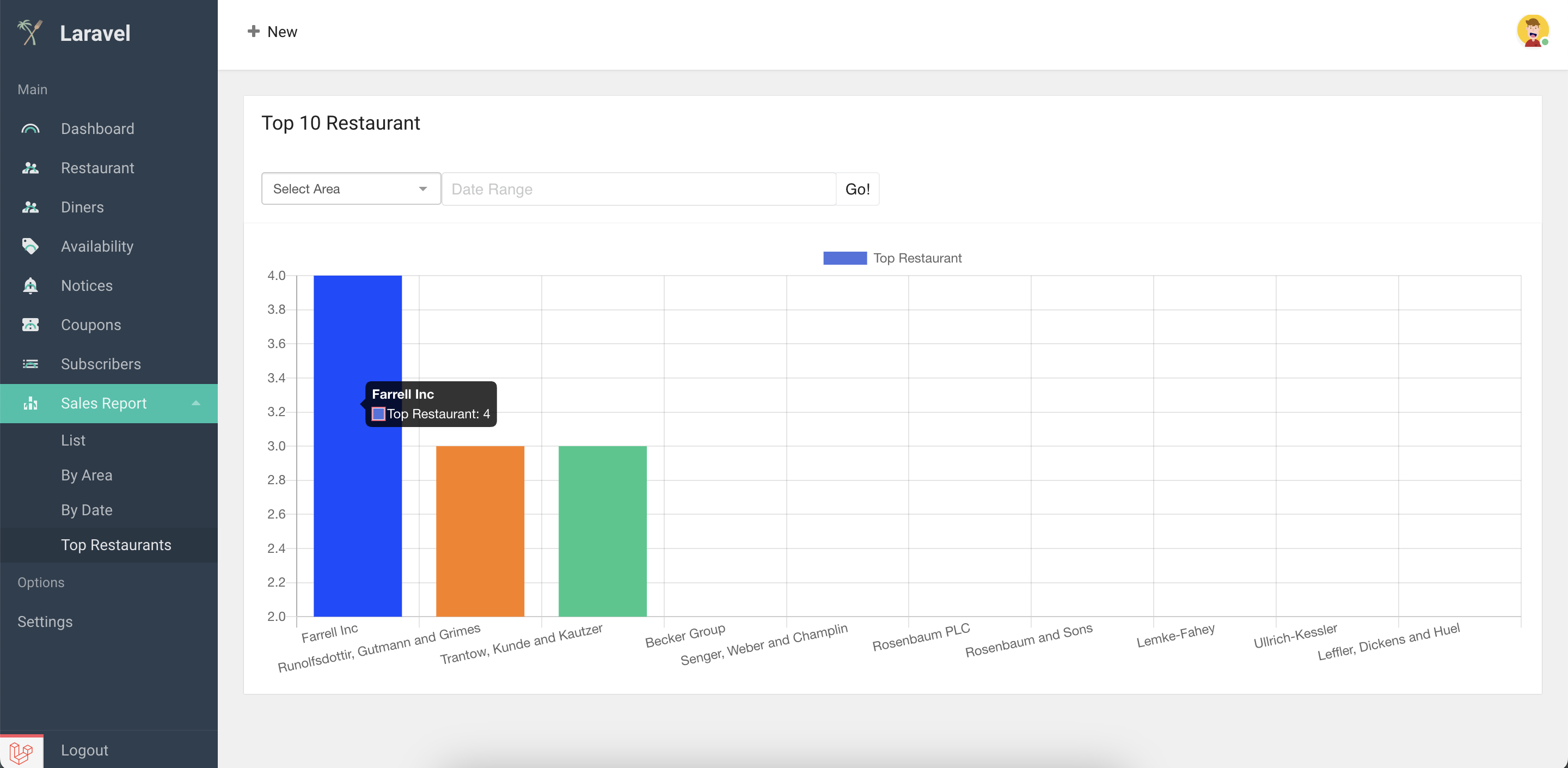Toggle the Top Restaurant legend swatch
Image resolution: width=1568 pixels, height=768 pixels.
tap(845, 258)
